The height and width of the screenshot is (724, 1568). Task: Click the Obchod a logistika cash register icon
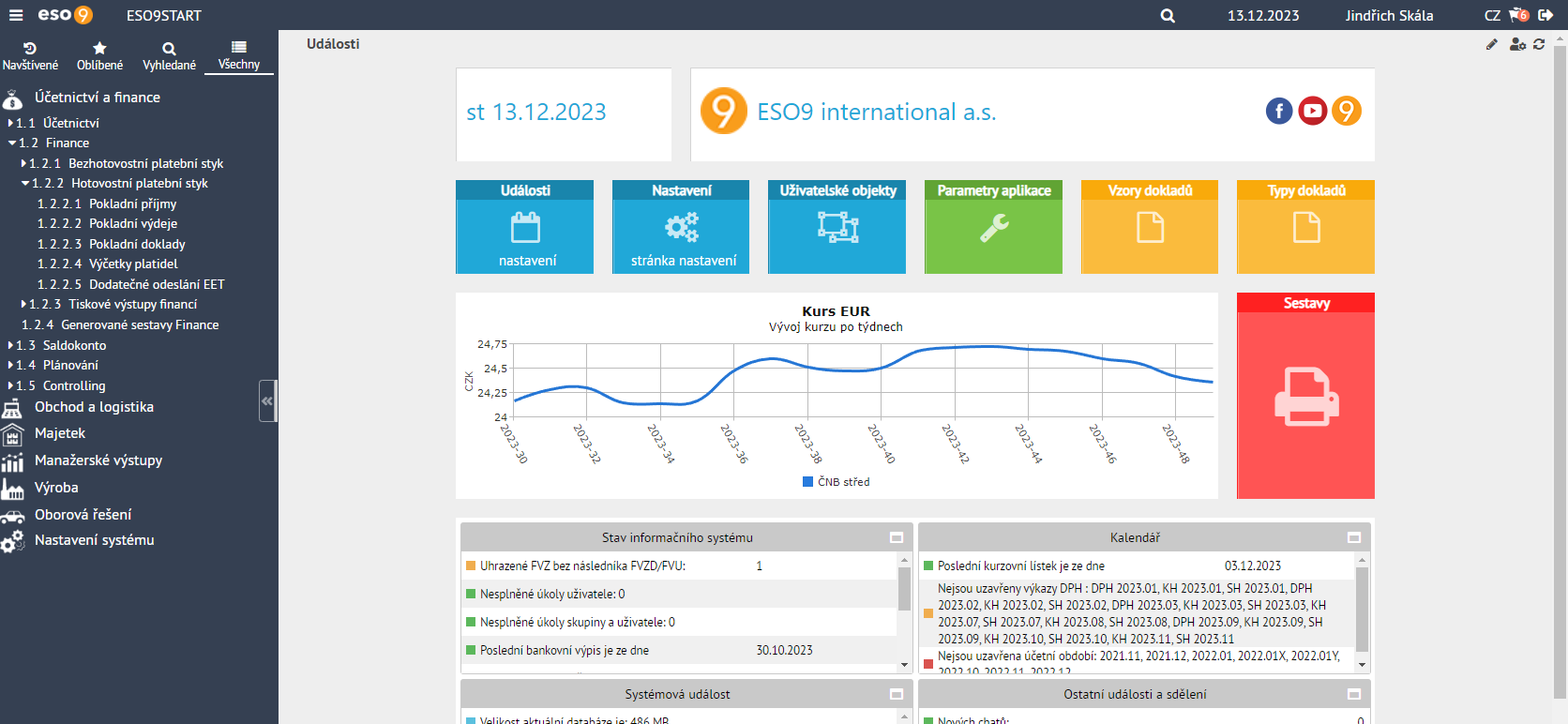(x=12, y=408)
